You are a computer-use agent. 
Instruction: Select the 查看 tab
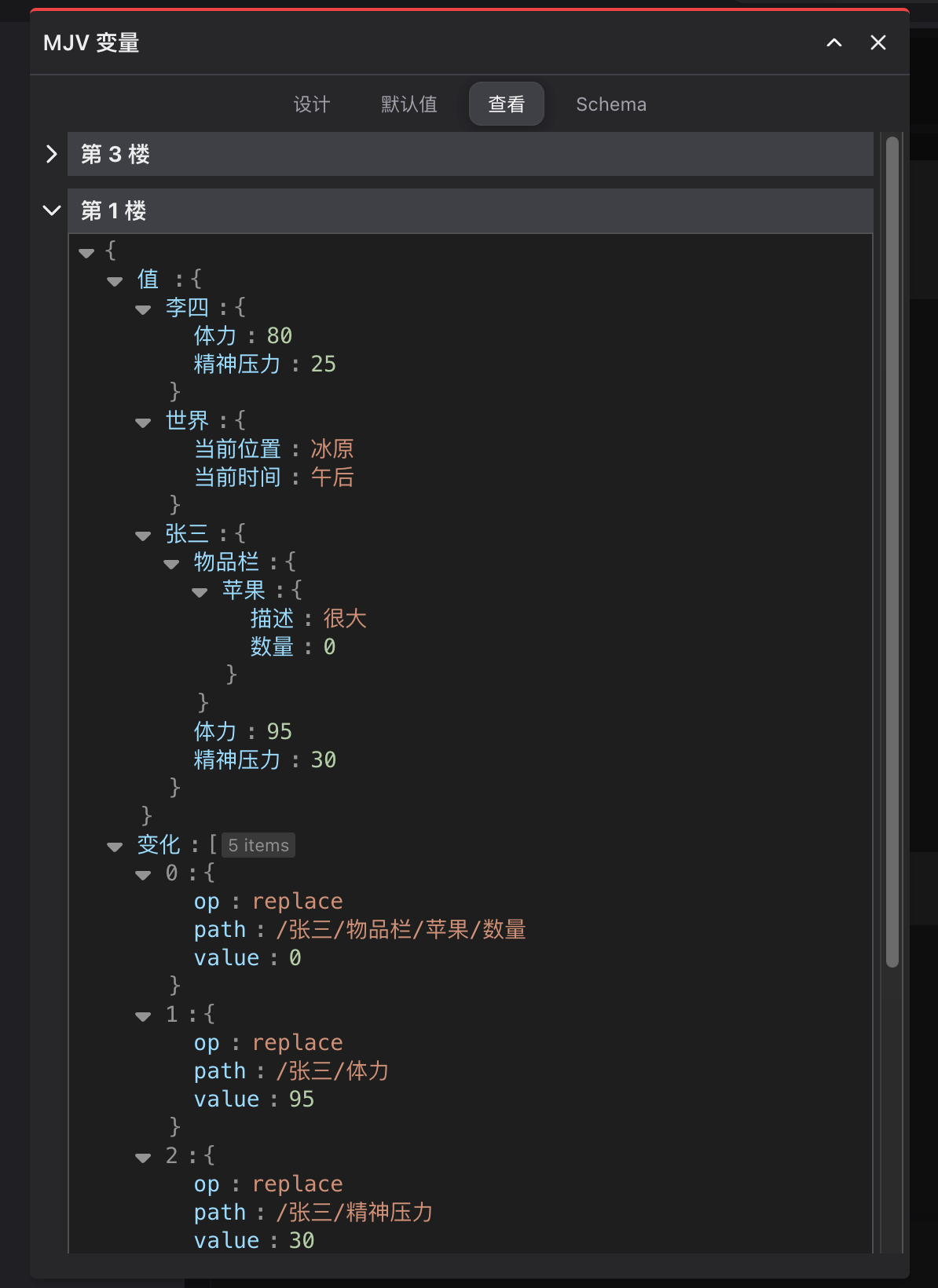pos(506,104)
